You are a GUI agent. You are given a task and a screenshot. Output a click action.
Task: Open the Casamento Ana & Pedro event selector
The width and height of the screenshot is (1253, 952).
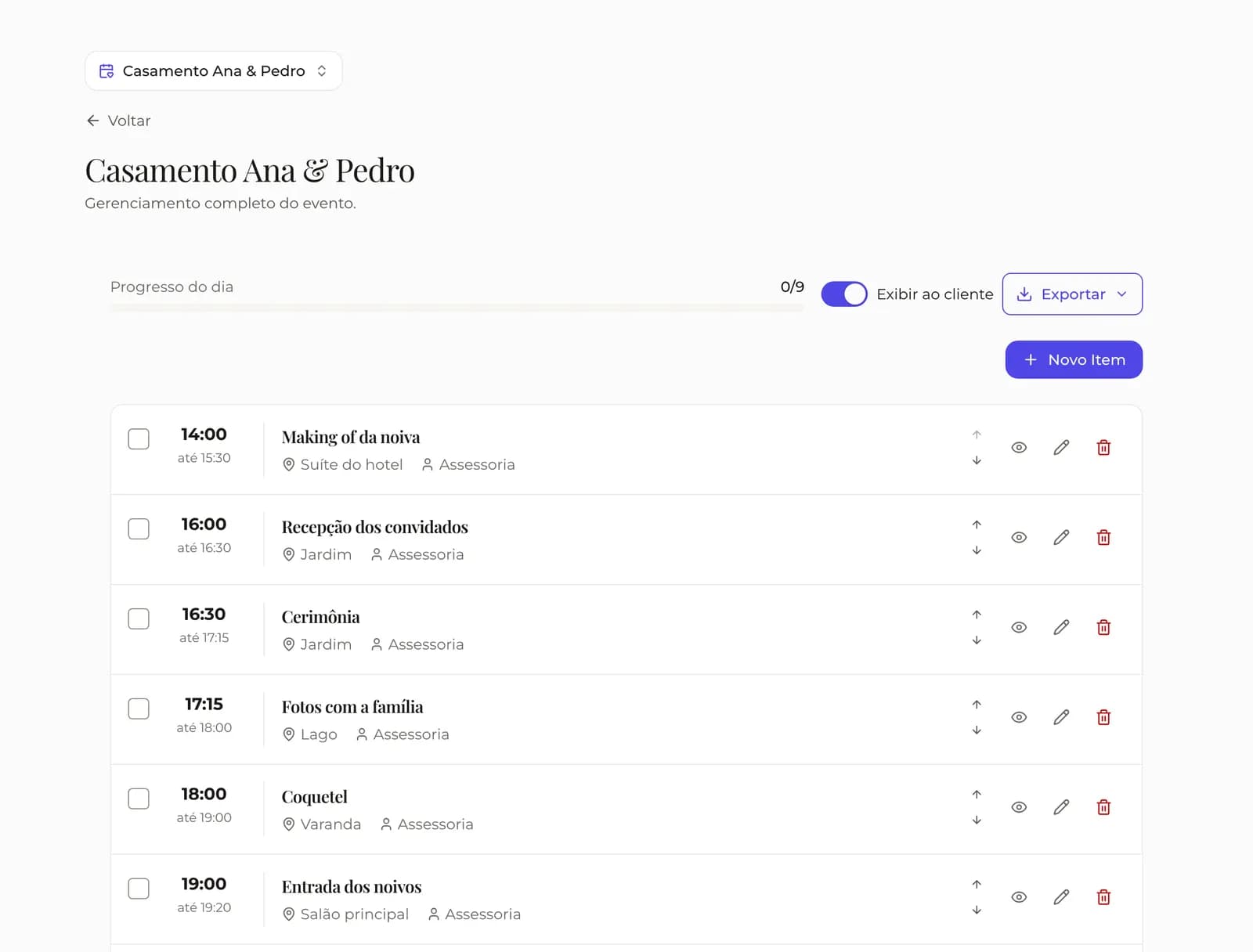point(214,71)
